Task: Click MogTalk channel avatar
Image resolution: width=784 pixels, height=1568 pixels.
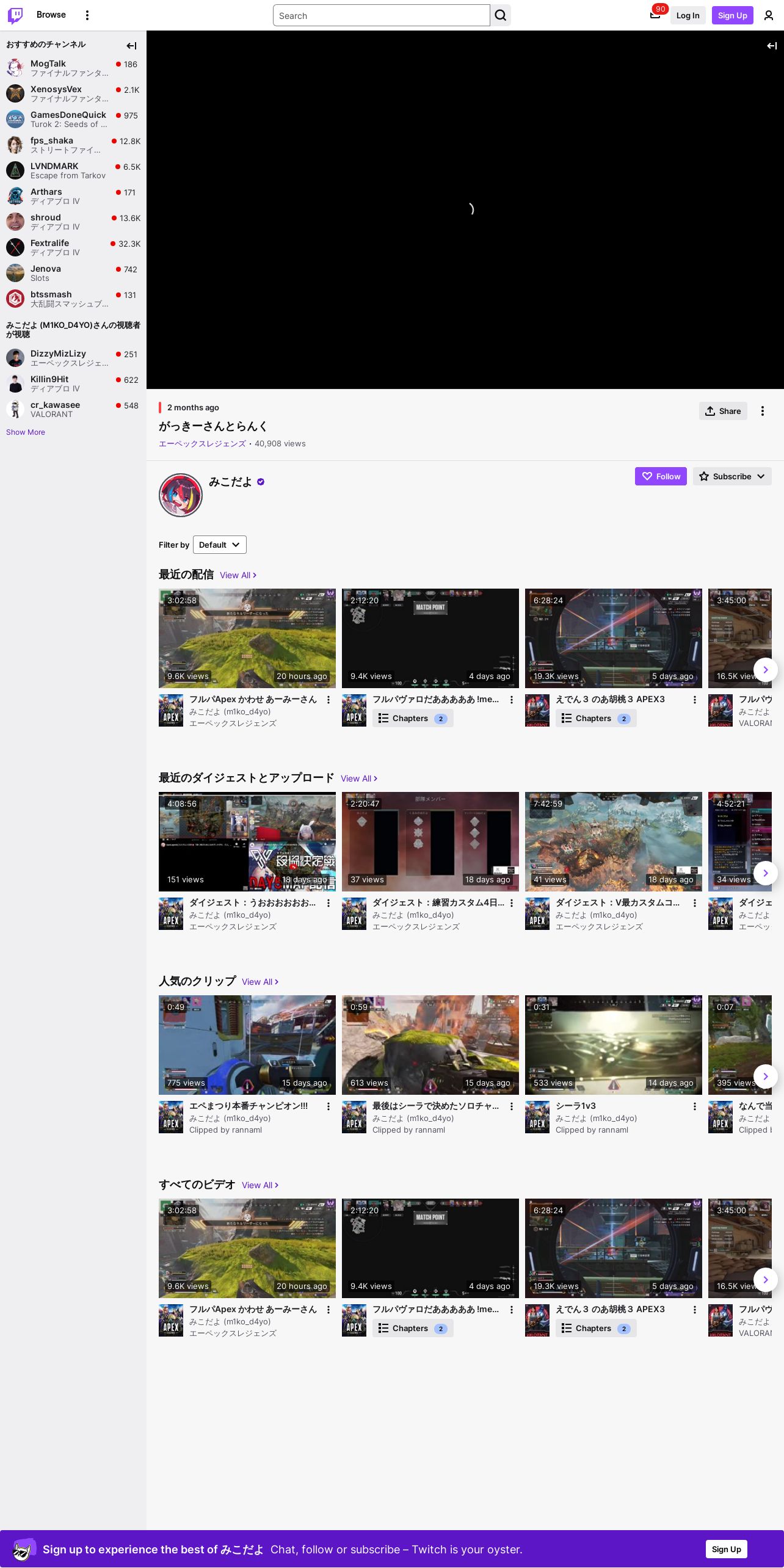Action: click(15, 68)
